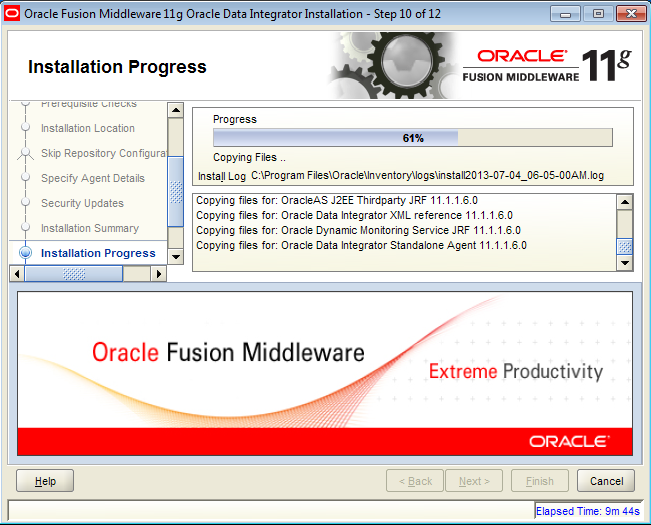The width and height of the screenshot is (651, 525).
Task: Close the installer window
Action: [x=631, y=14]
